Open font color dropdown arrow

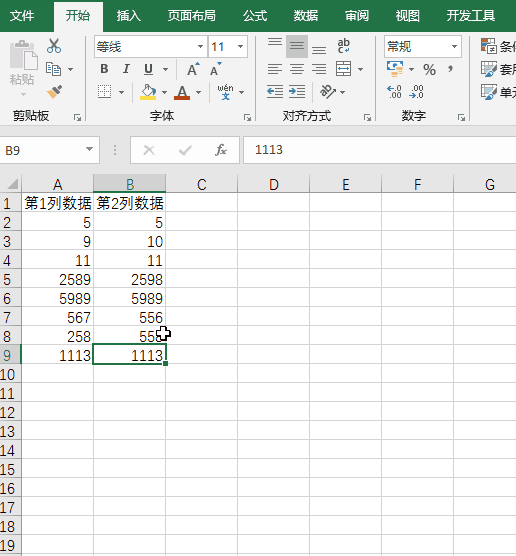198,92
